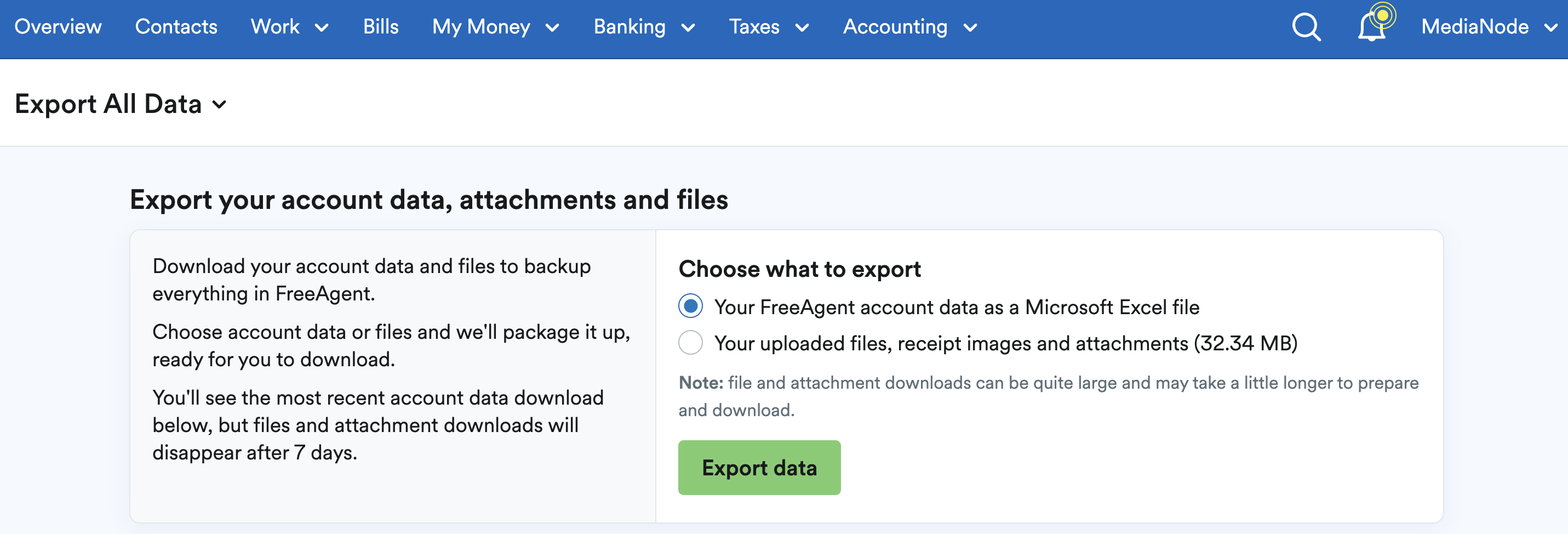Click the Note about file downloads text

point(1048,396)
